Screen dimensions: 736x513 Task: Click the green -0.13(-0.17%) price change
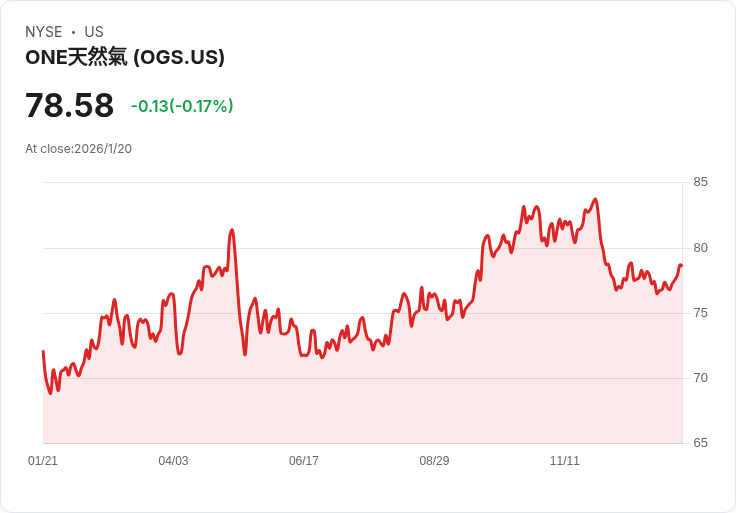[182, 106]
